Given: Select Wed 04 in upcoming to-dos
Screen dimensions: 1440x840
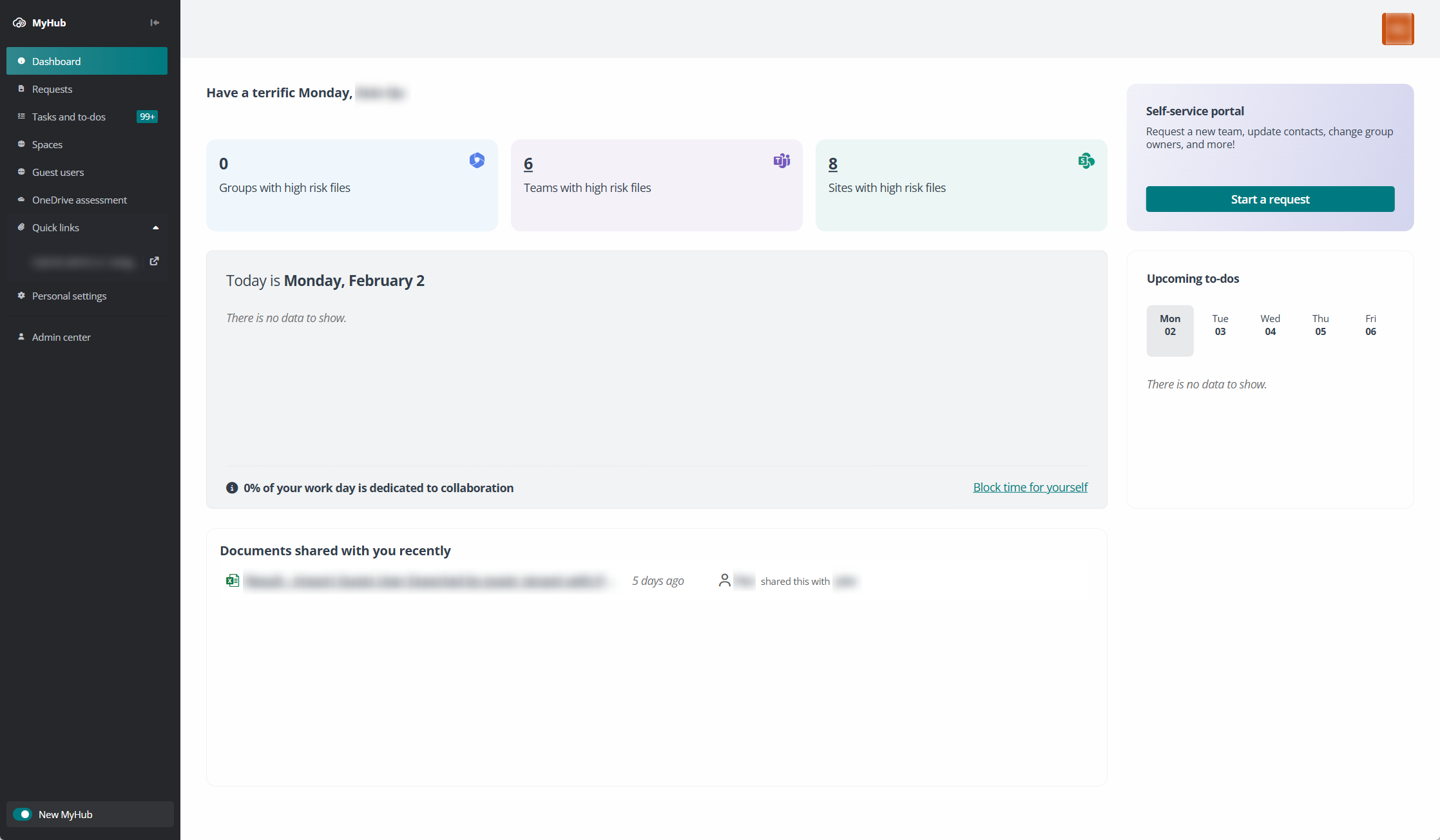Looking at the screenshot, I should pos(1270,325).
